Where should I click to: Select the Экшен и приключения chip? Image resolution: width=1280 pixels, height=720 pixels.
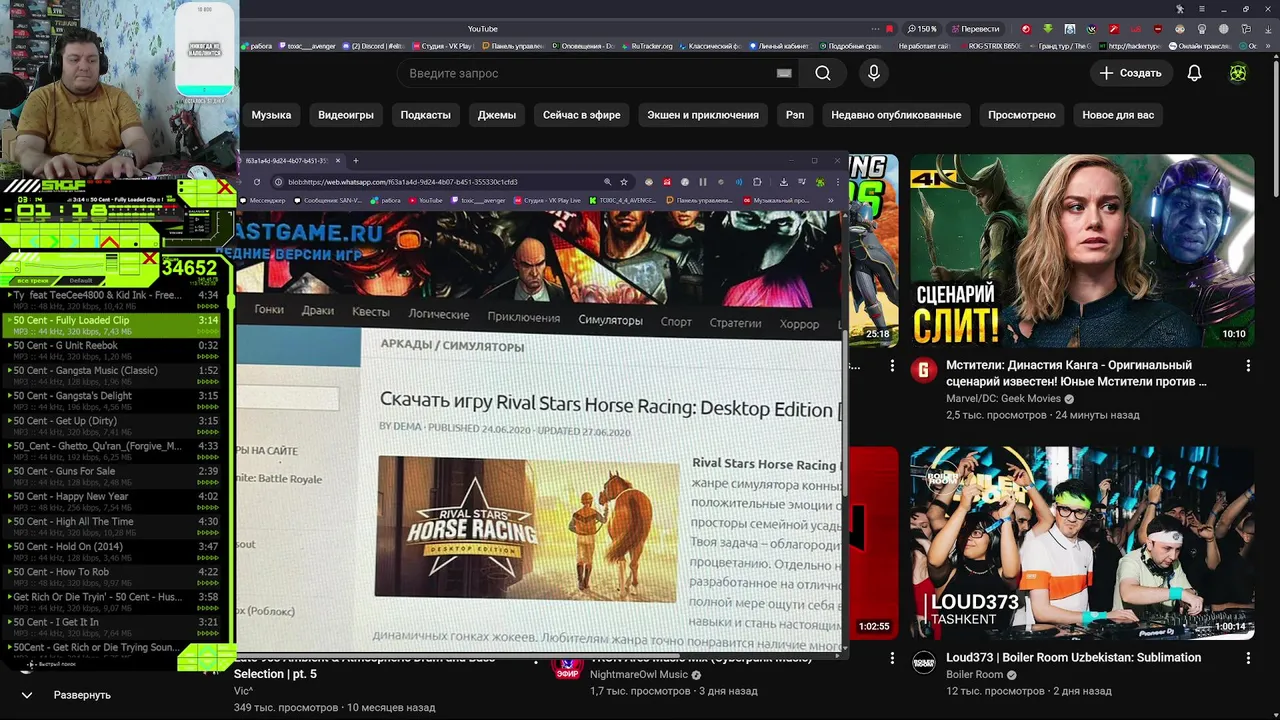pyautogui.click(x=703, y=115)
